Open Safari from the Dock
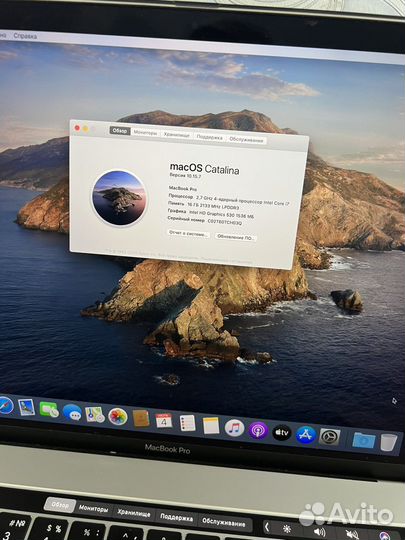Image resolution: width=405 pixels, height=540 pixels. pos(5,405)
